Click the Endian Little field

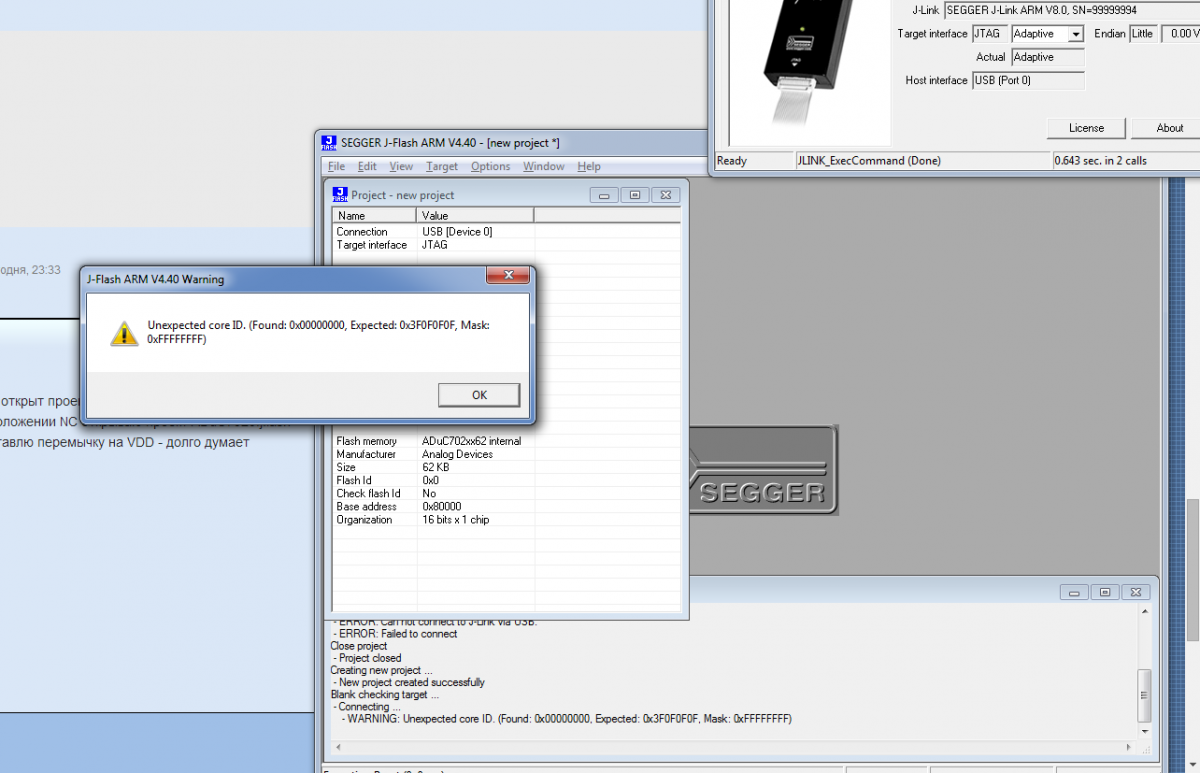pos(1143,34)
